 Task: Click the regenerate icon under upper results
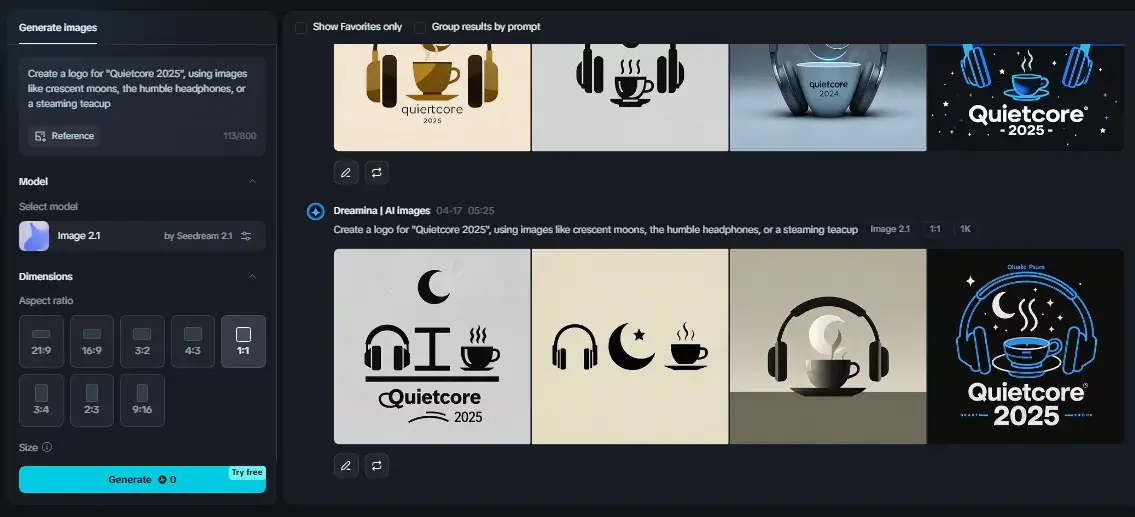click(x=376, y=172)
